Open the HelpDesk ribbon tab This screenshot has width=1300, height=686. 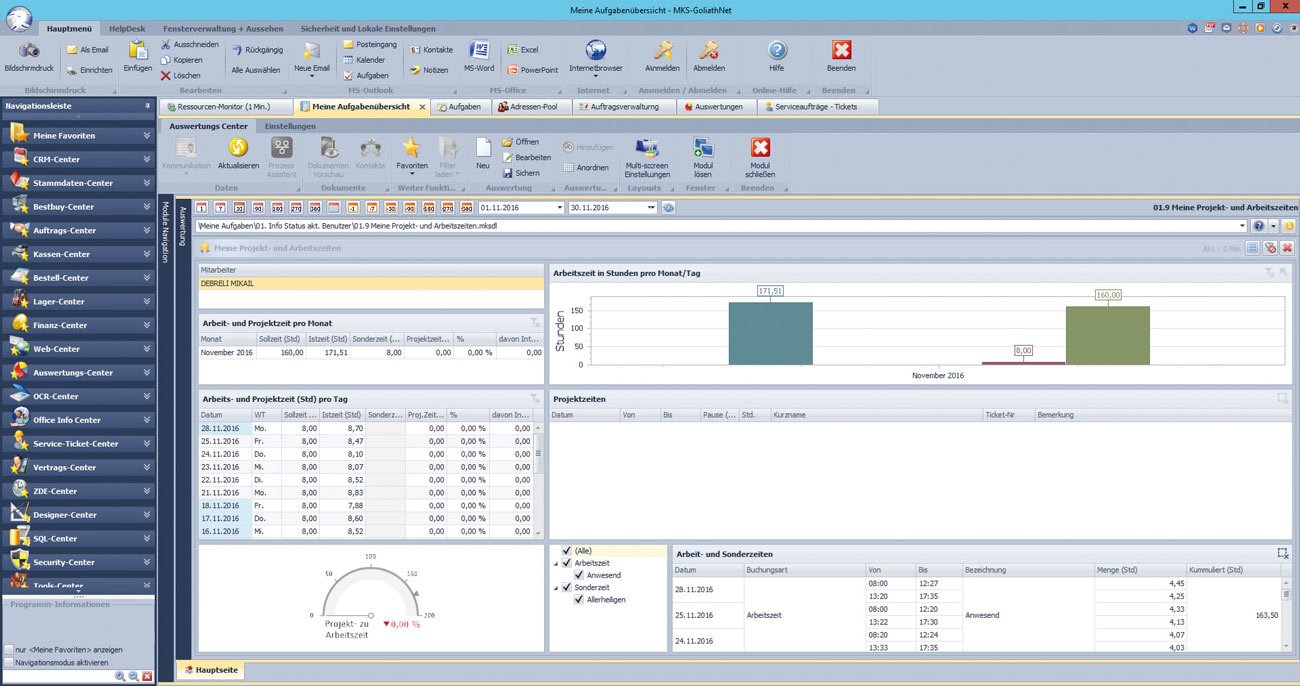(126, 29)
